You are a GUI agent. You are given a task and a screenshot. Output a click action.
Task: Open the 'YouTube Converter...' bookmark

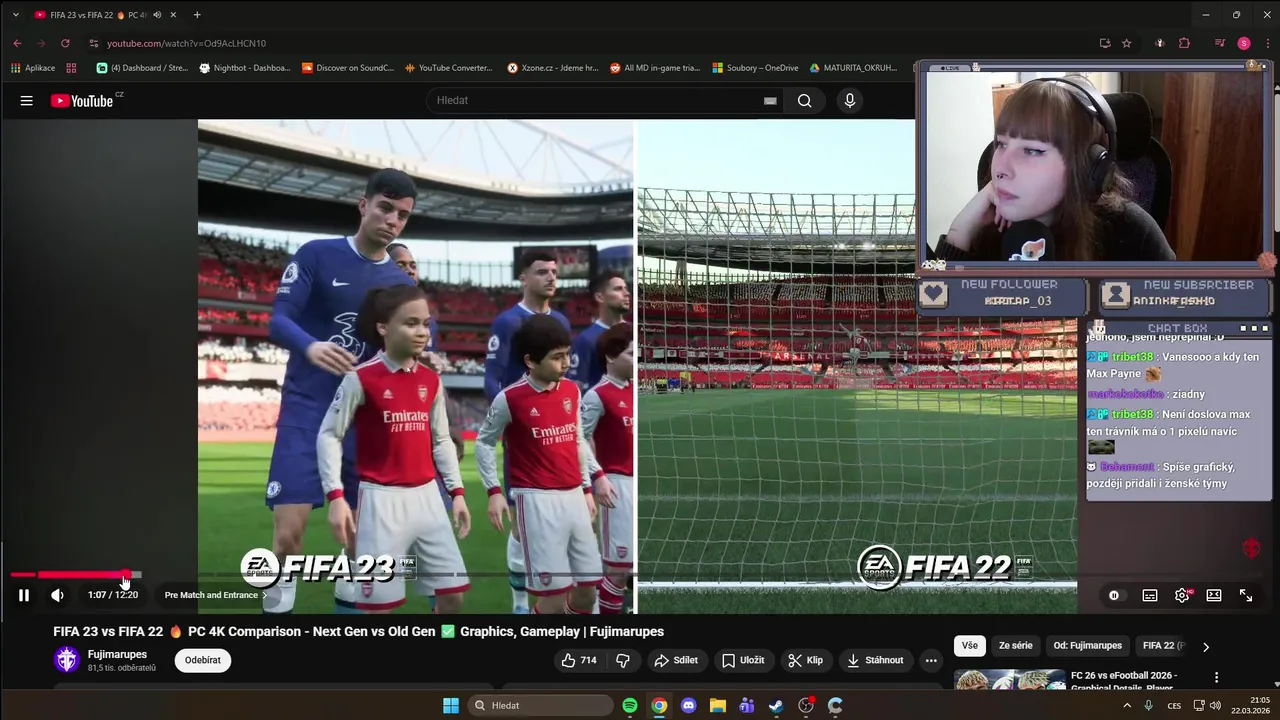pos(448,68)
